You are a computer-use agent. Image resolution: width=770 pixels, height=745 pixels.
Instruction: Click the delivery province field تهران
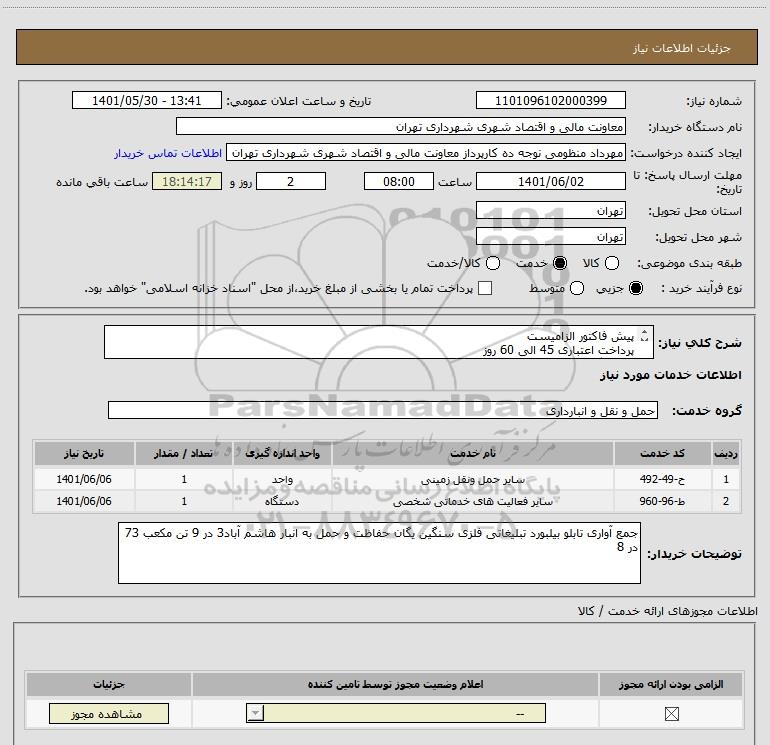(550, 211)
